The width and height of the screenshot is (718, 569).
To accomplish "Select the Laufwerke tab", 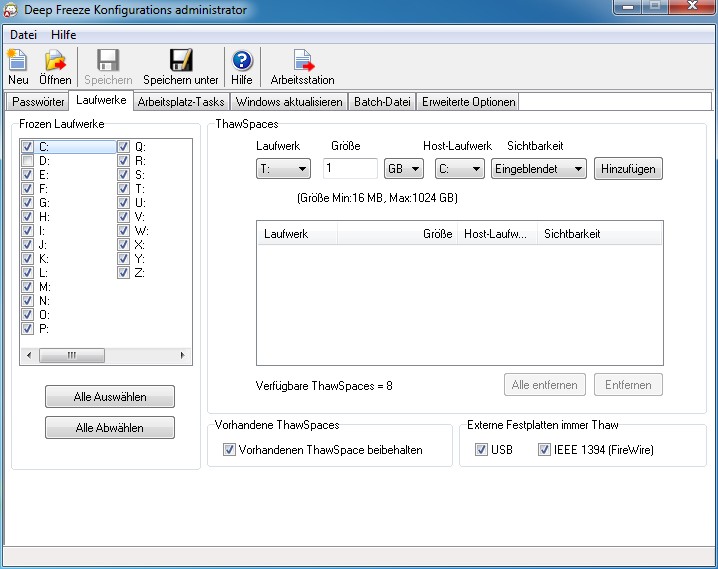I will 101,100.
